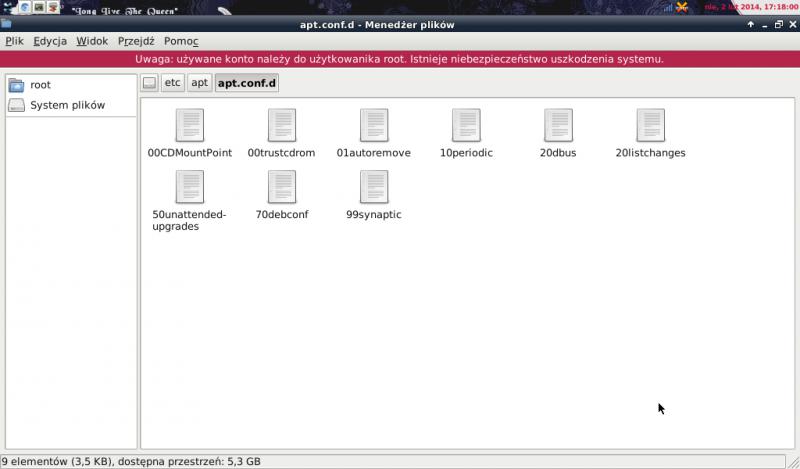
Task: Select System plików in the sidebar
Action: click(66, 105)
